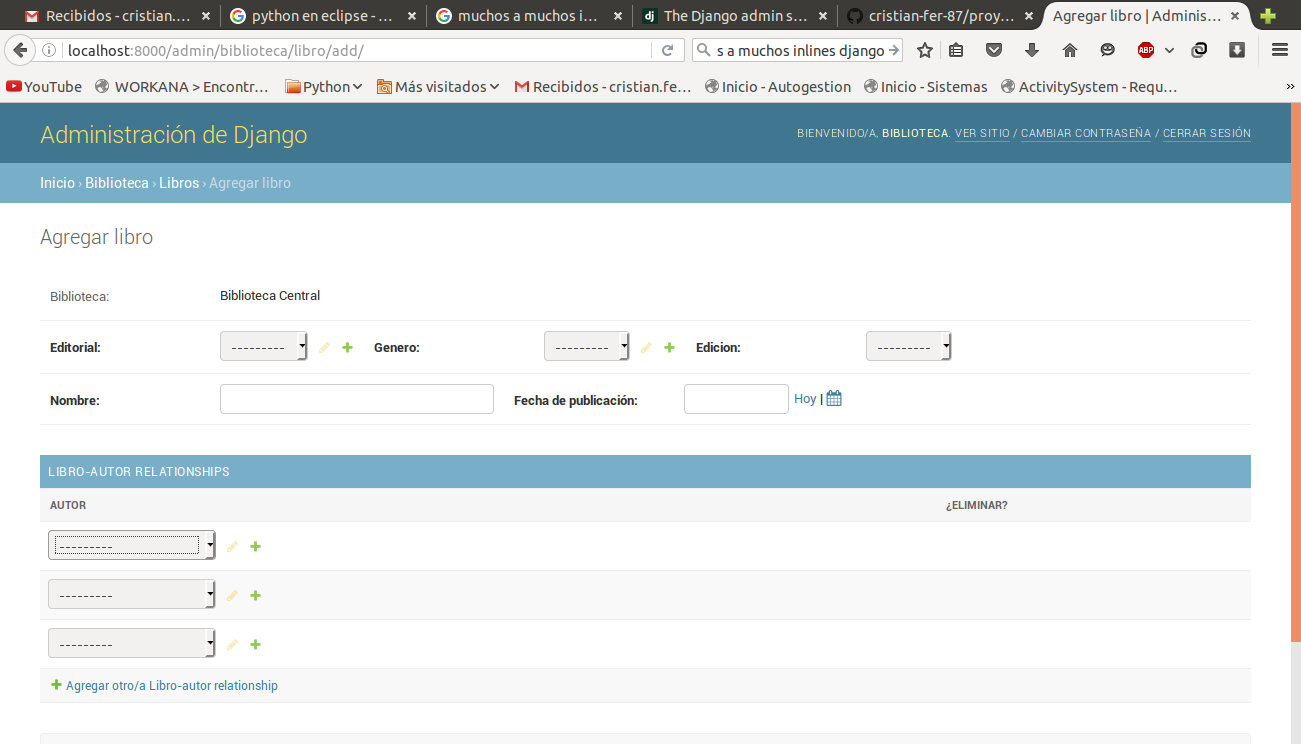Go to the browser home page icon
This screenshot has height=744, width=1301.
tap(1070, 50)
